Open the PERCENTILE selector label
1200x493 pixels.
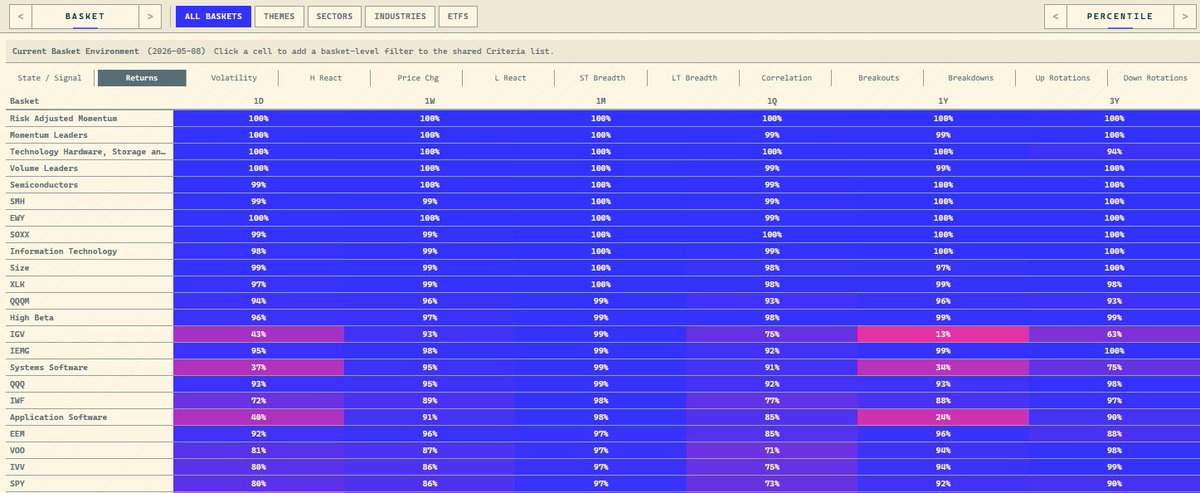click(1118, 16)
